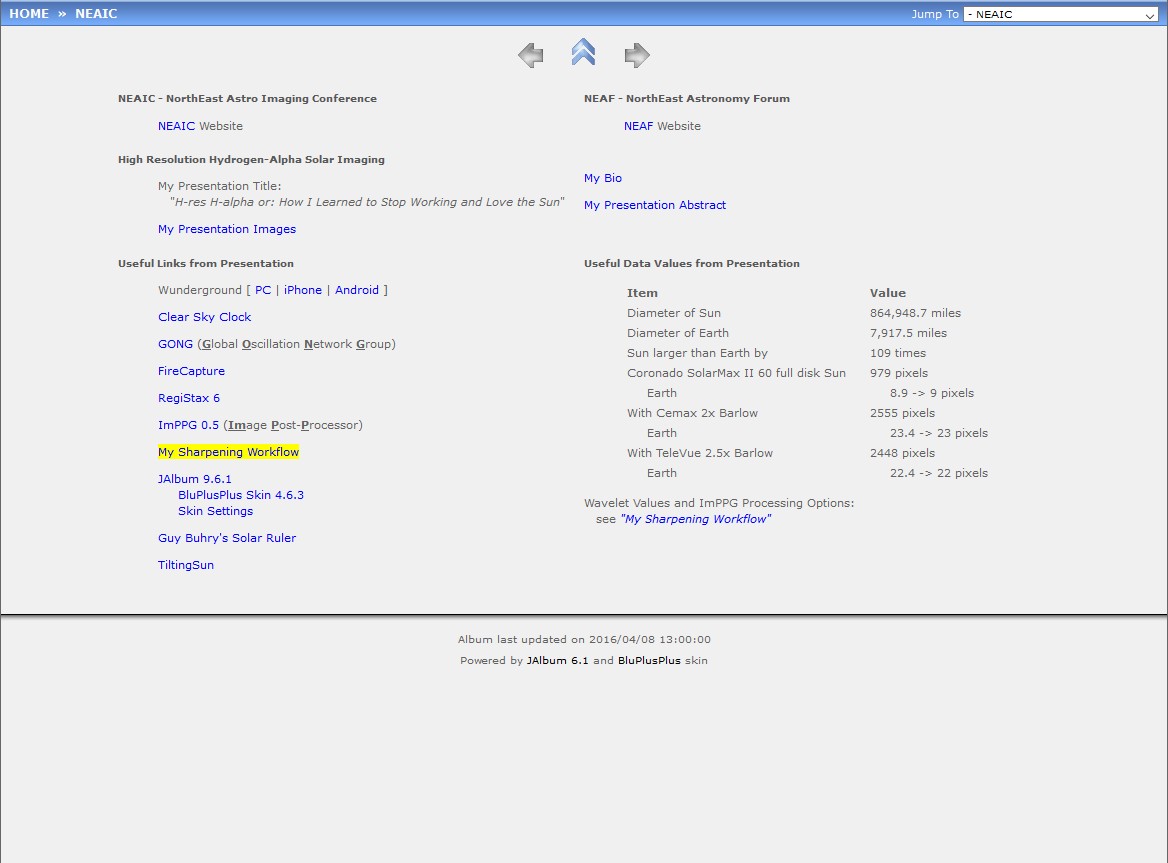Open RegiStax 6 link
Screen dimensions: 1168x863
point(189,398)
